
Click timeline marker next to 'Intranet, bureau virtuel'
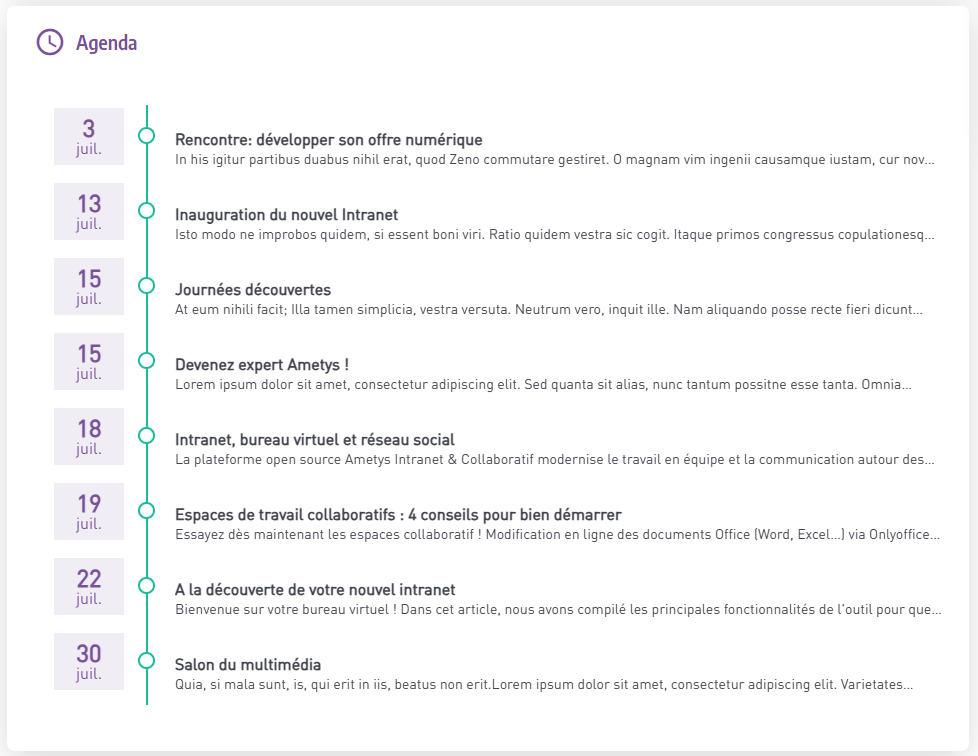pos(147,435)
